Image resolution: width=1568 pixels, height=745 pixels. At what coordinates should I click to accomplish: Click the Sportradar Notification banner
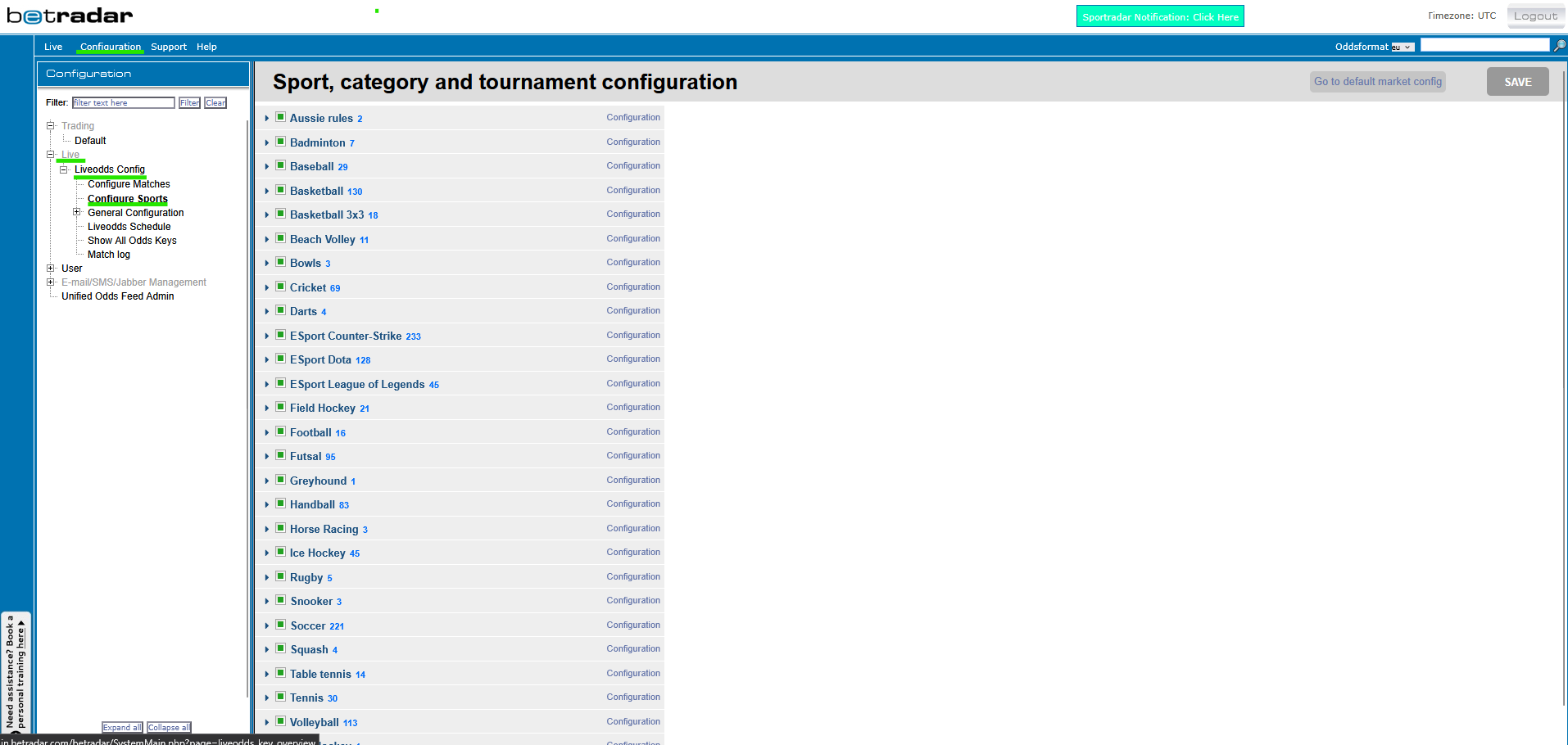(x=1159, y=16)
